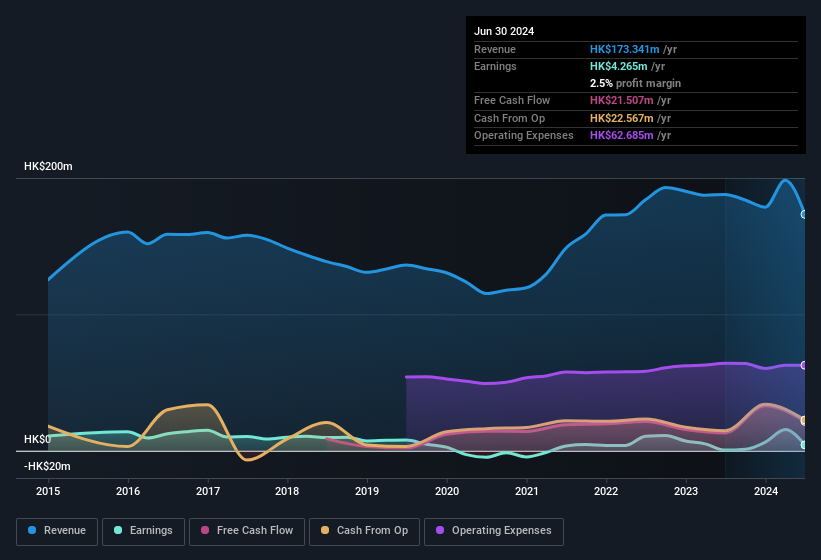Image resolution: width=821 pixels, height=560 pixels.
Task: Toggle the Free Cash Flow legend series
Action: click(x=247, y=531)
